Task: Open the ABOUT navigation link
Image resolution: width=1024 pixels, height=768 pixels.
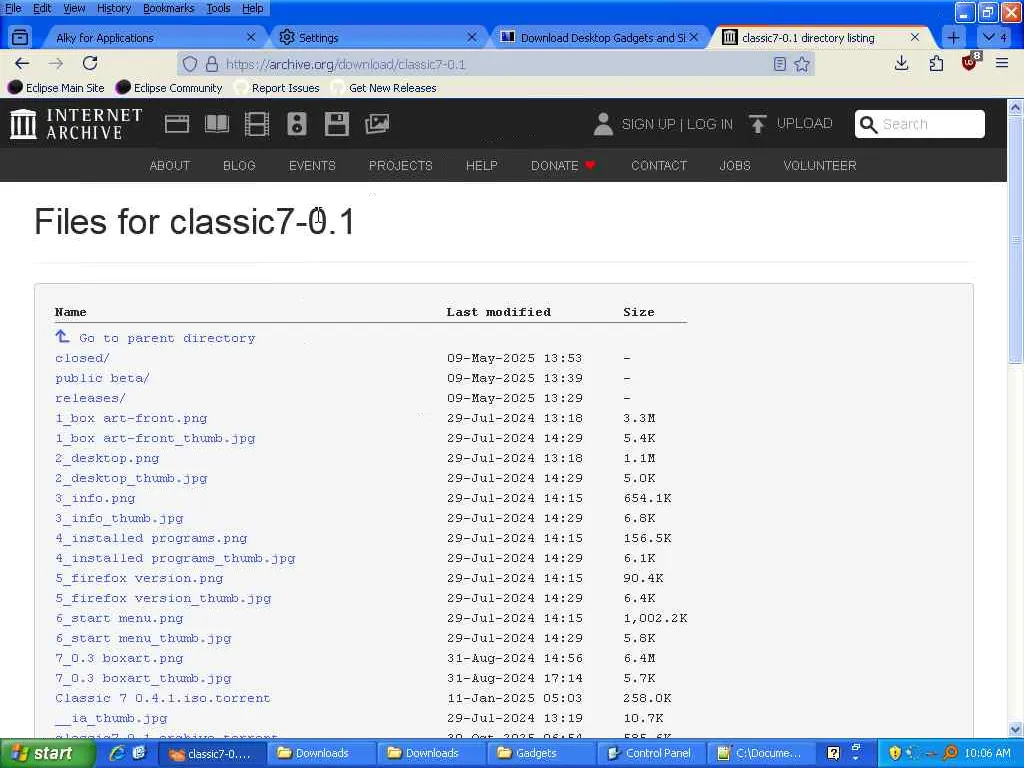Action: click(x=170, y=166)
